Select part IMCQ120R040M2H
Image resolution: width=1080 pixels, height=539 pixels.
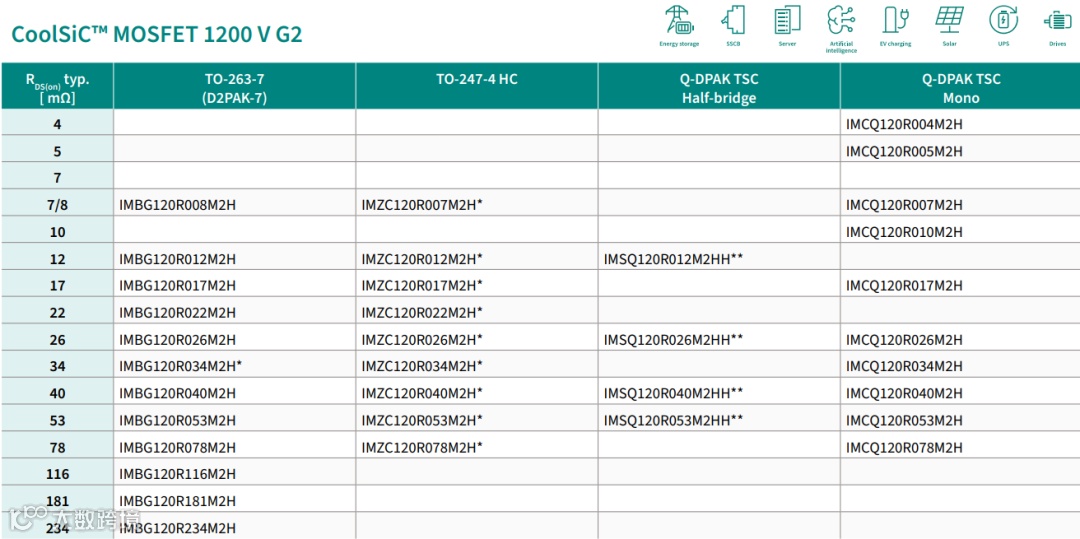(904, 393)
